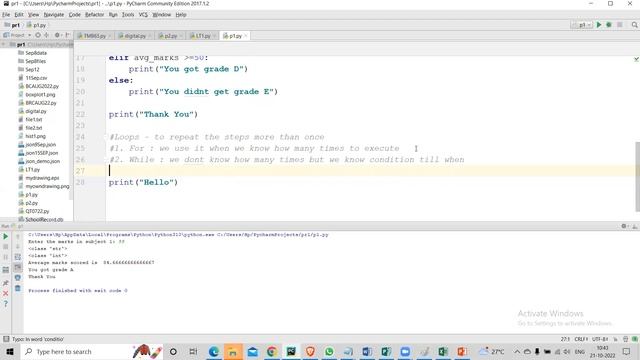Click the editor vertical scrollbar
The image size is (640, 360).
click(x=637, y=176)
